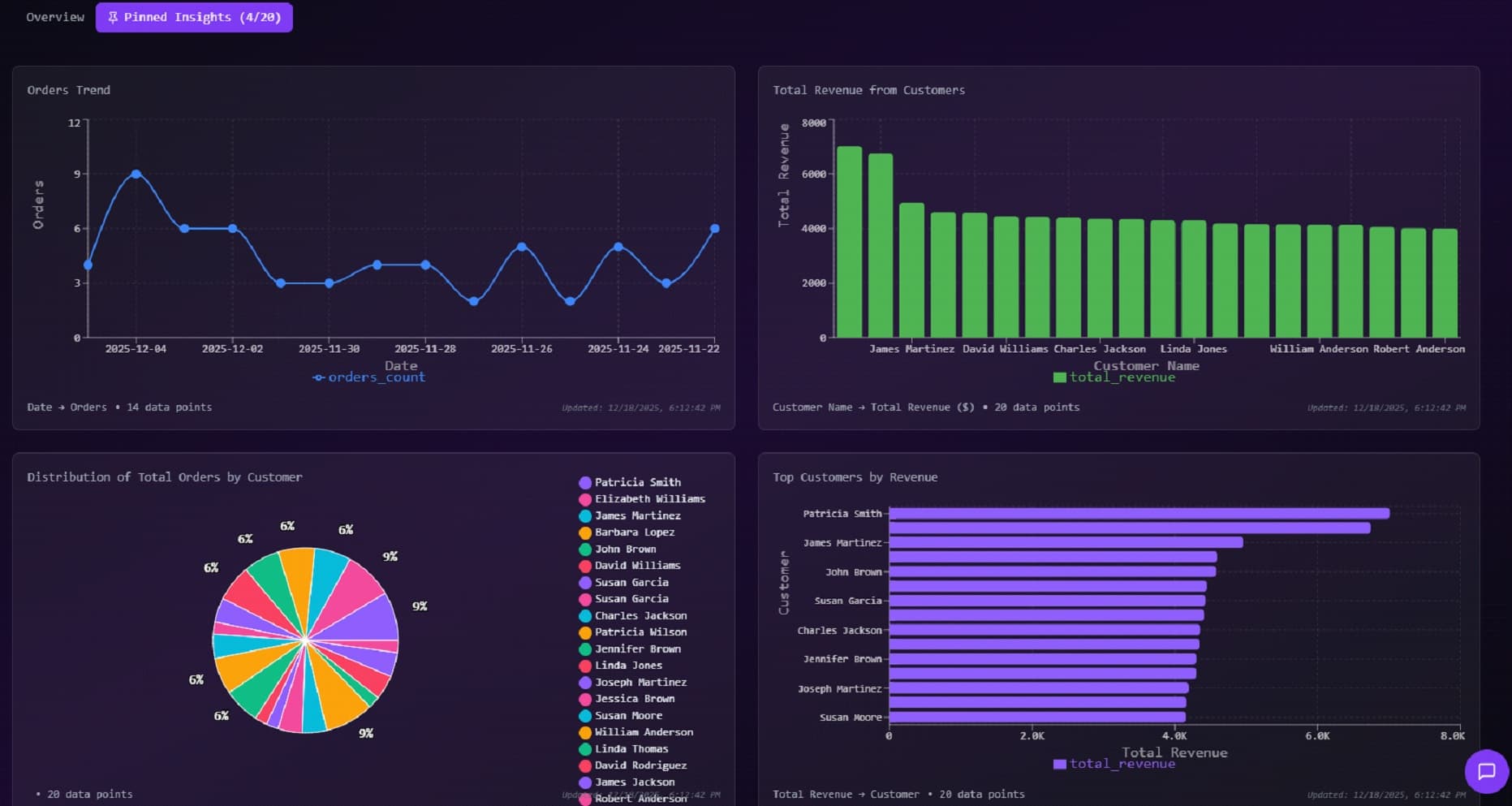Click the Patricia Smith legend dot in pie chart
This screenshot has width=1512, height=806.
[x=584, y=482]
